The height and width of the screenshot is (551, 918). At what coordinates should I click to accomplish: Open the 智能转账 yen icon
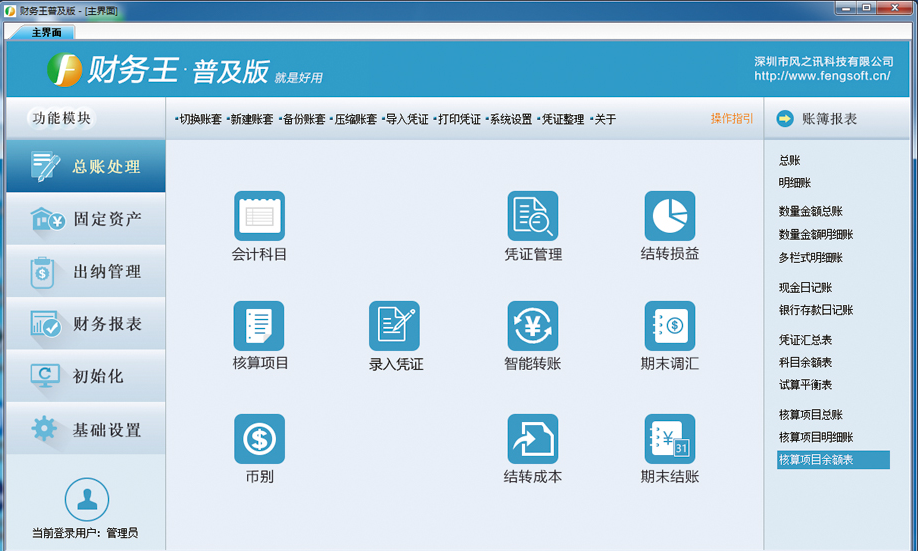(533, 326)
